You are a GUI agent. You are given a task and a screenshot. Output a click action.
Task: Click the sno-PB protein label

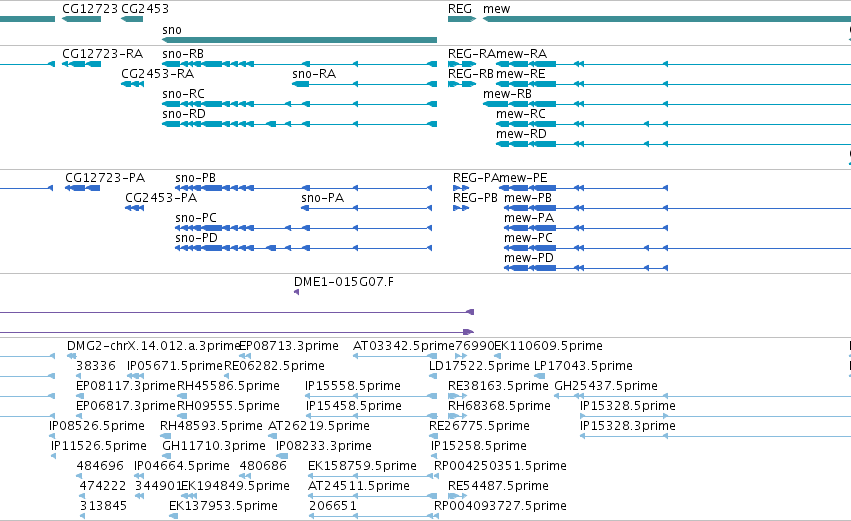click(195, 178)
